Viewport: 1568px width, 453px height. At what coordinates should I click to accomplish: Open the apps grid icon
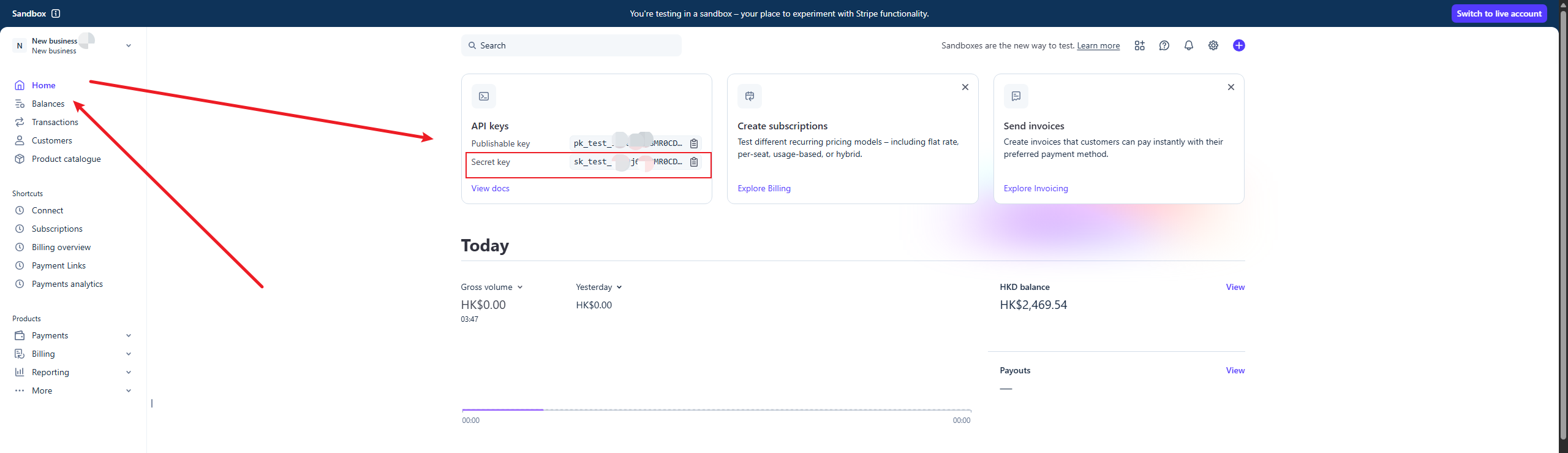1139,45
